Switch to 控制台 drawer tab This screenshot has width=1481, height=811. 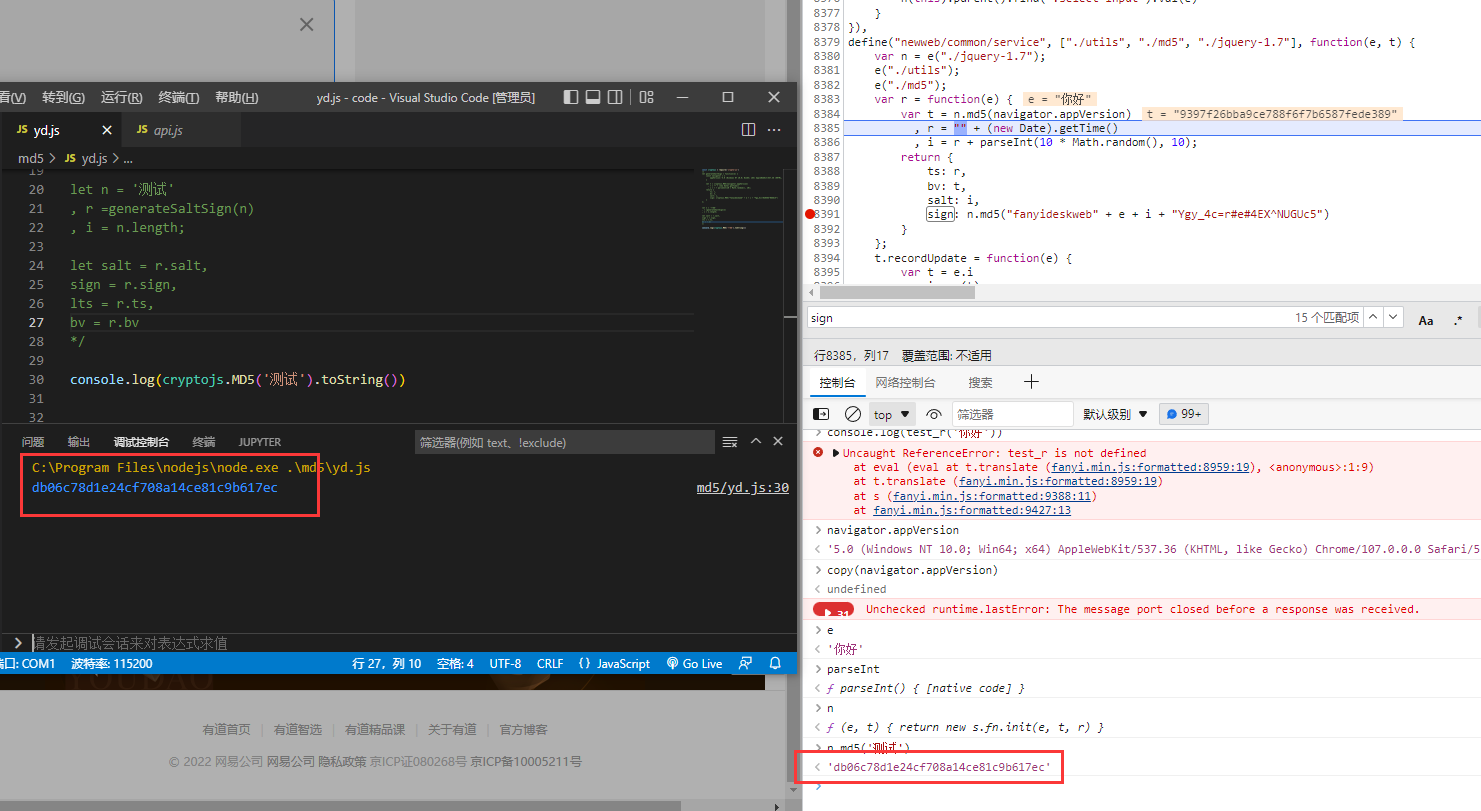(x=837, y=382)
